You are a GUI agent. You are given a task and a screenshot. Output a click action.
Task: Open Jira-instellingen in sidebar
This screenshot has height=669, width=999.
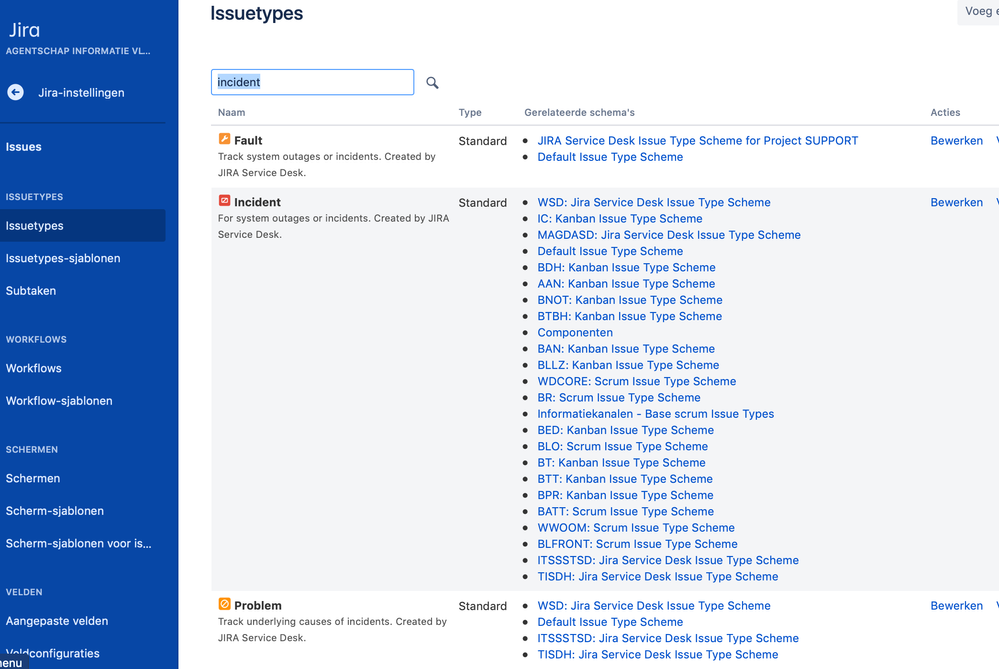click(x=81, y=93)
